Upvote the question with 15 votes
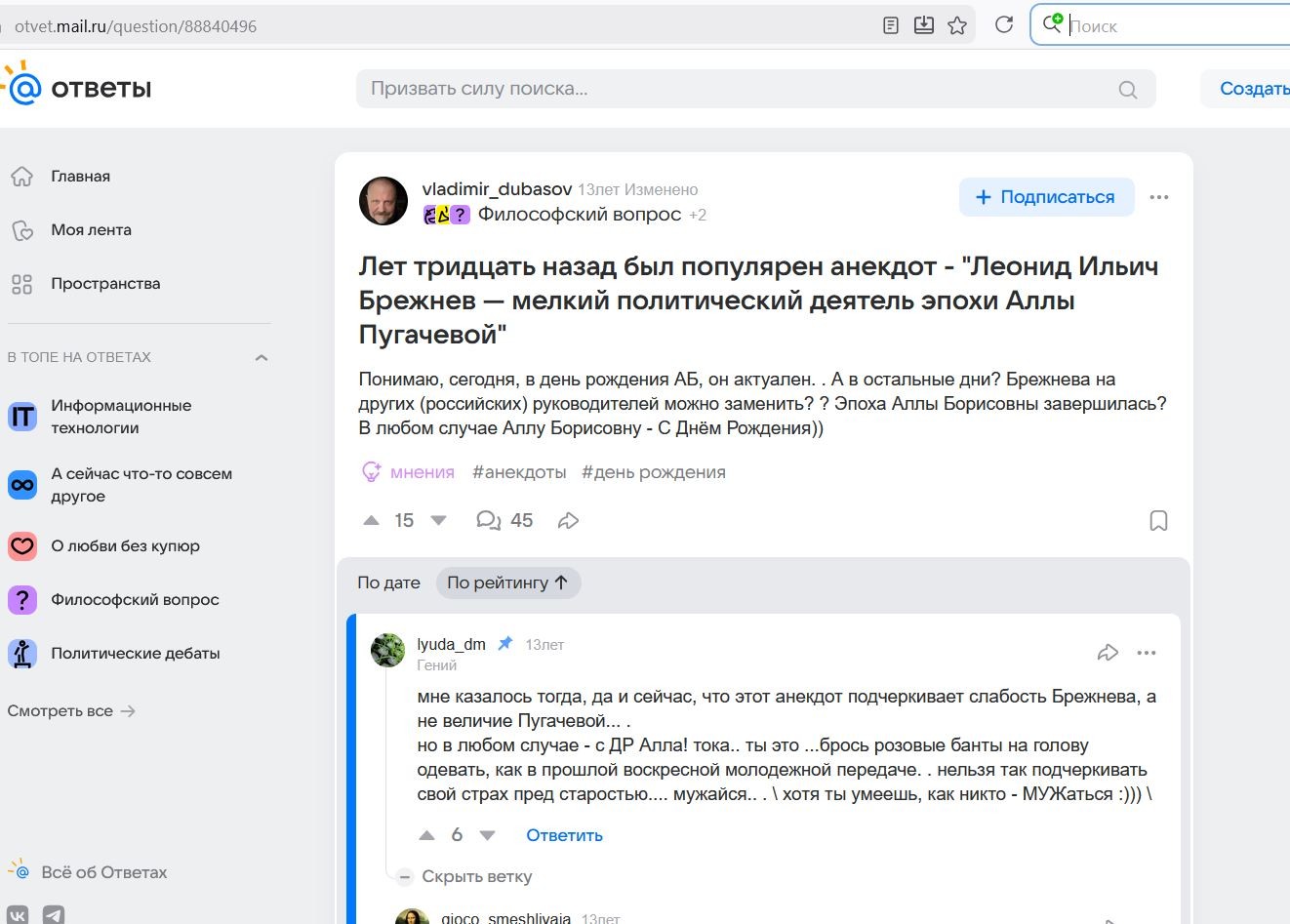The width and height of the screenshot is (1290, 924). coord(371,521)
